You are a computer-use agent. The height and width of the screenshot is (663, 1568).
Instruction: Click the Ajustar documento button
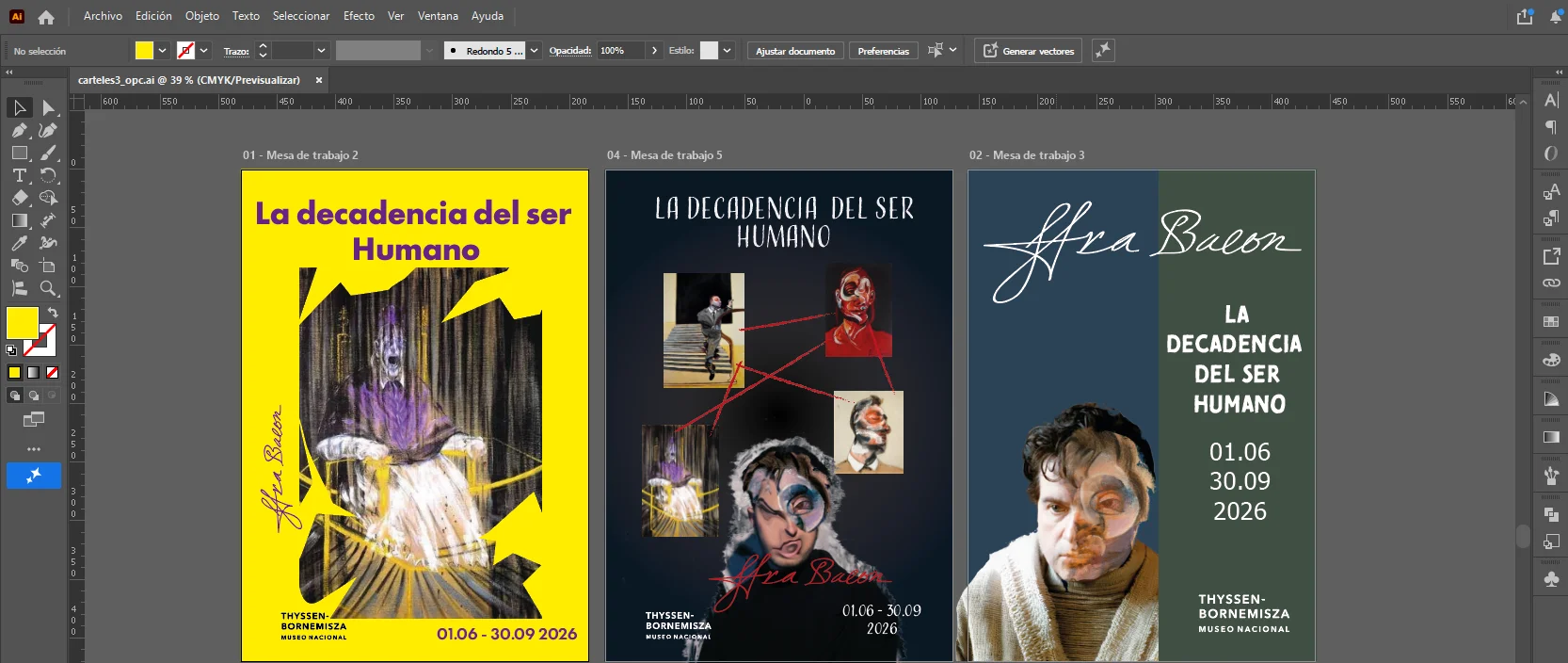(795, 51)
